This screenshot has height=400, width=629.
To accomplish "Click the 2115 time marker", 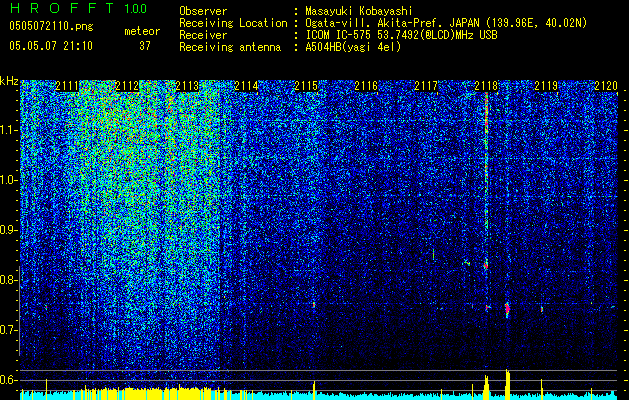I will tap(306, 86).
